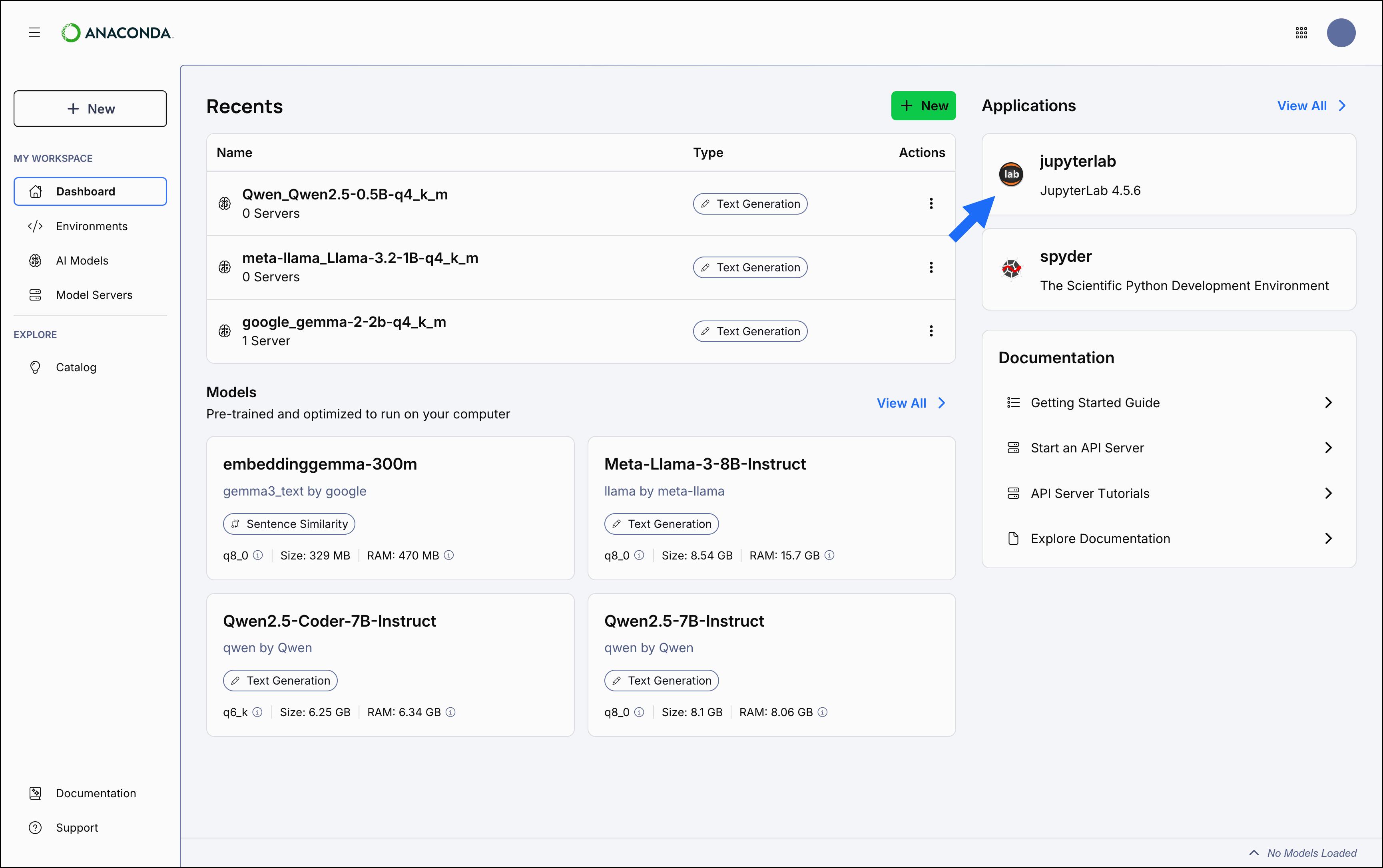Open Model Servers in the sidebar
The height and width of the screenshot is (868, 1383).
pos(90,295)
